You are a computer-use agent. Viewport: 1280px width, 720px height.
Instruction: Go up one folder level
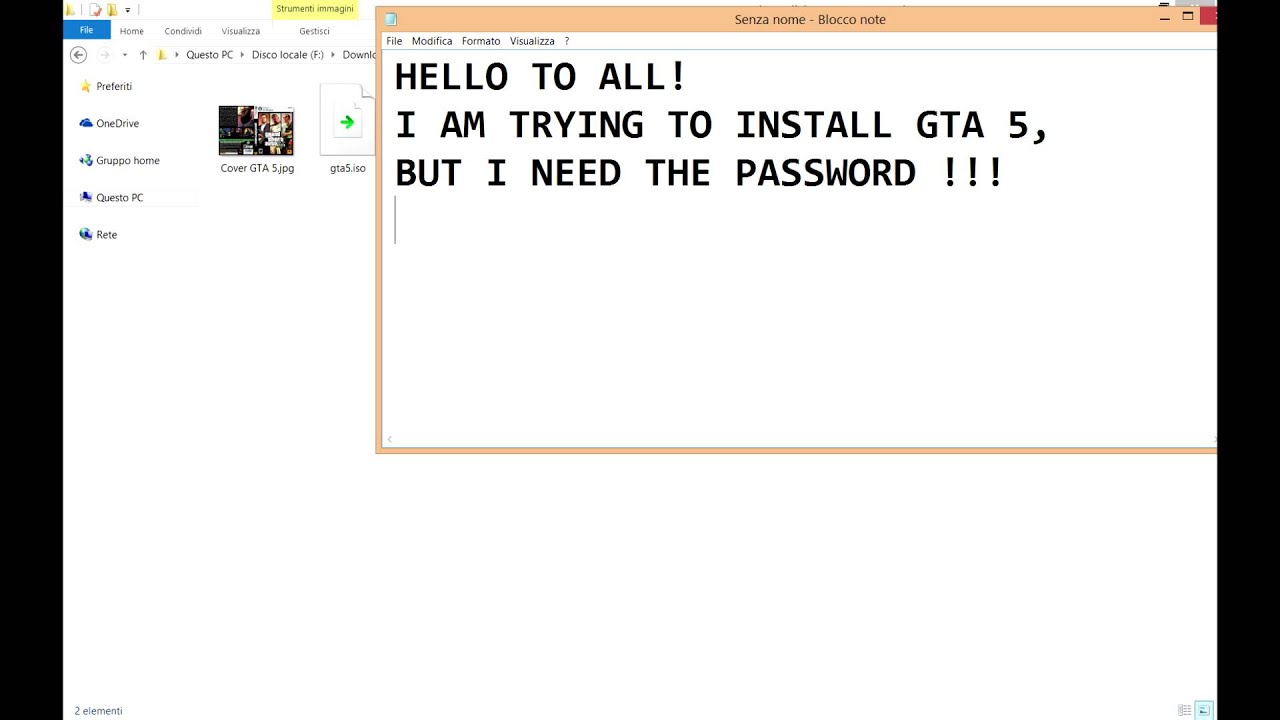pyautogui.click(x=143, y=55)
